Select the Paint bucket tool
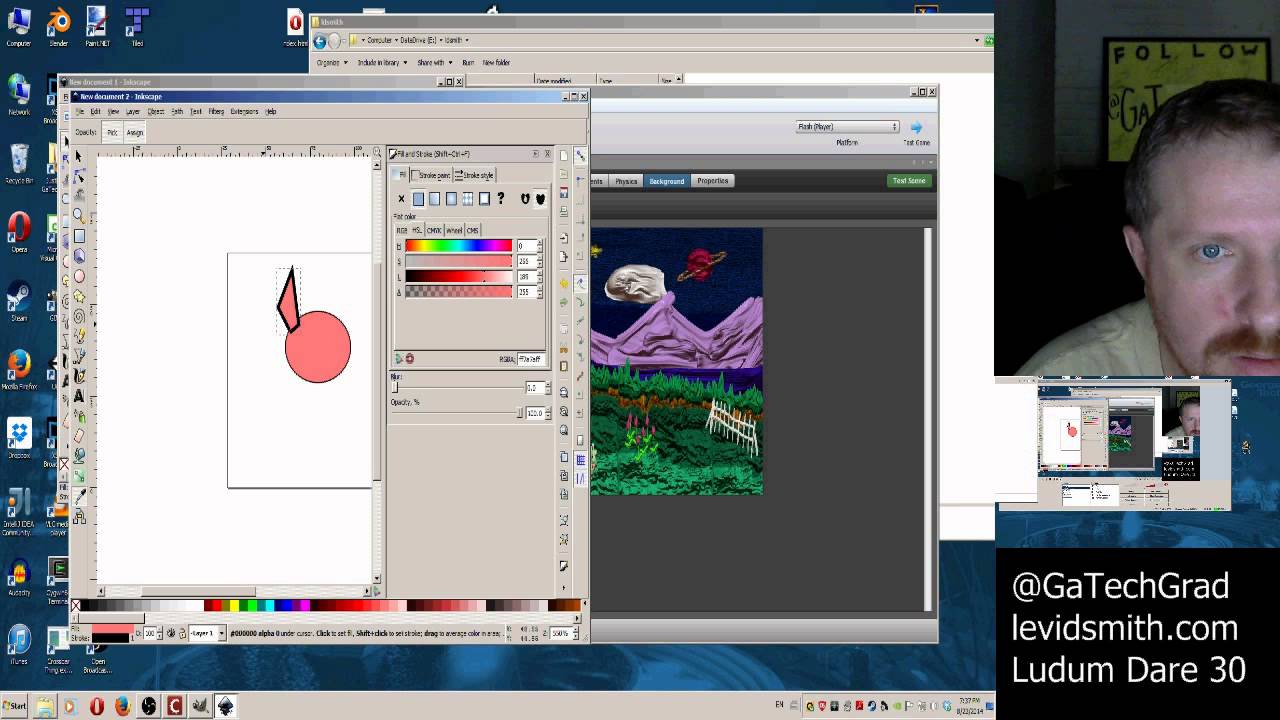Image resolution: width=1280 pixels, height=720 pixels. 79,456
